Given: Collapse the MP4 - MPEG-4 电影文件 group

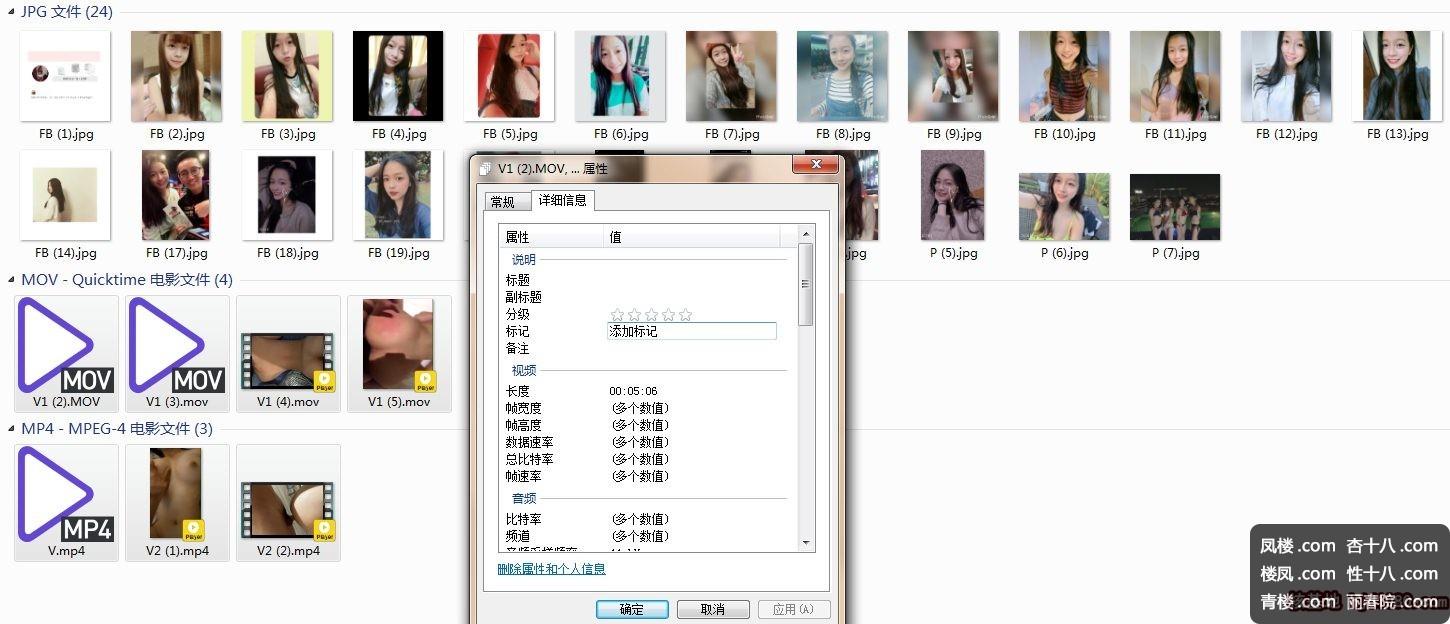Looking at the screenshot, I should [x=12, y=429].
